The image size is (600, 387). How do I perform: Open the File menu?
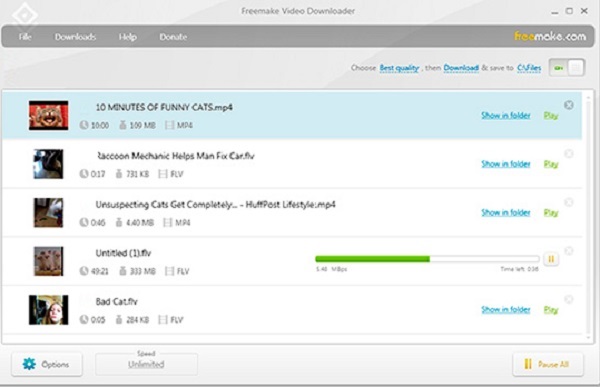click(x=25, y=37)
